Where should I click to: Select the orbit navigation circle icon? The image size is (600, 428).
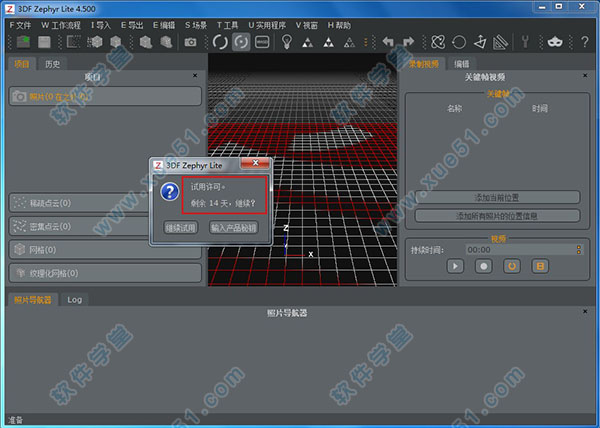pos(220,42)
